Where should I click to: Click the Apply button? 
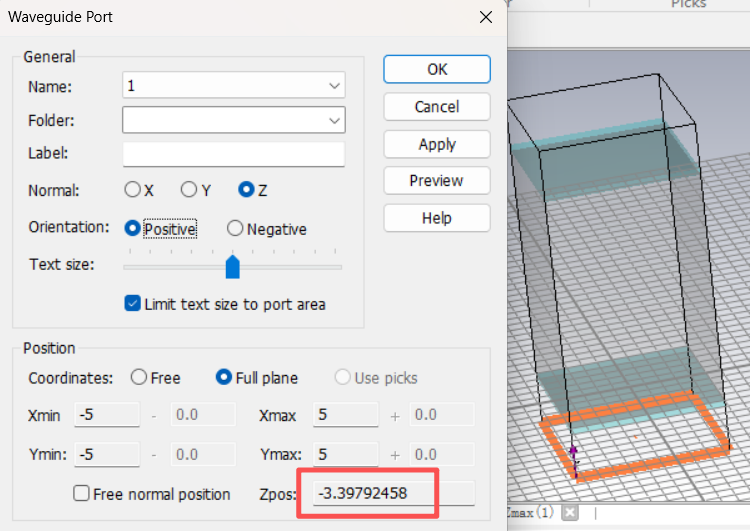pyautogui.click(x=437, y=144)
